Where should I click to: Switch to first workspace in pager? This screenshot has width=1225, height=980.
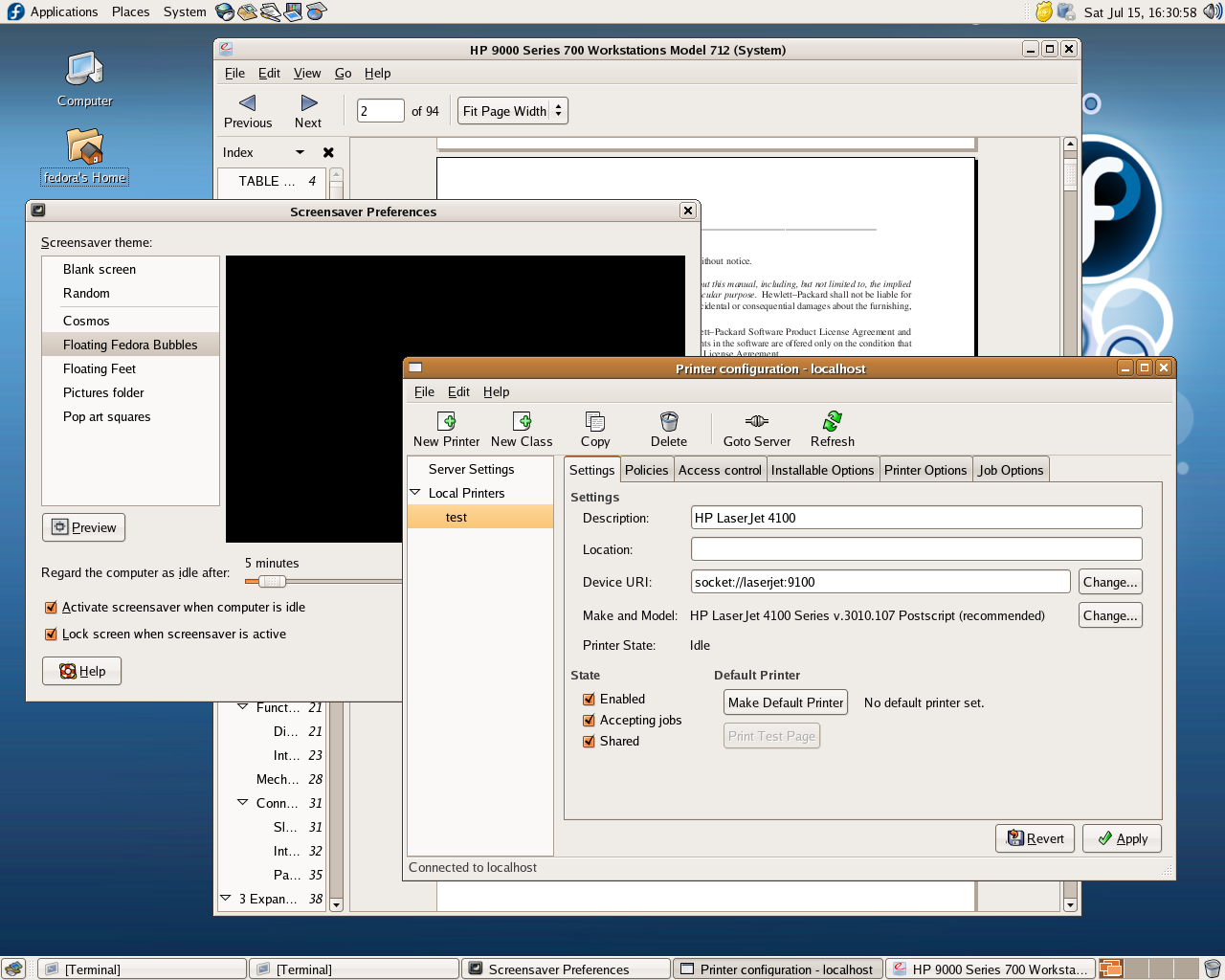[x=1110, y=969]
